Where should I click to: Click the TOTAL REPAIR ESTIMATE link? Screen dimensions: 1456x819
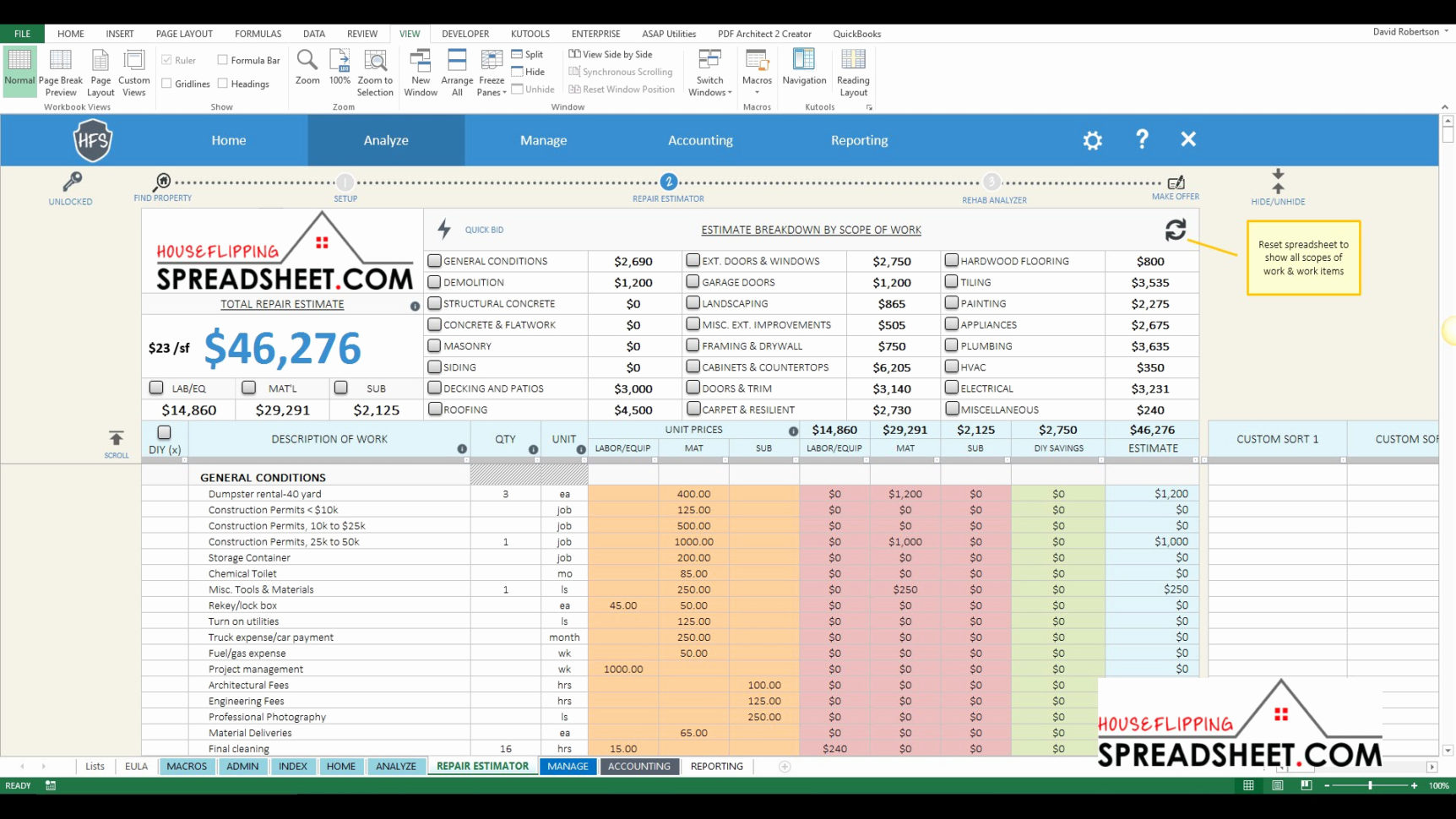point(281,304)
